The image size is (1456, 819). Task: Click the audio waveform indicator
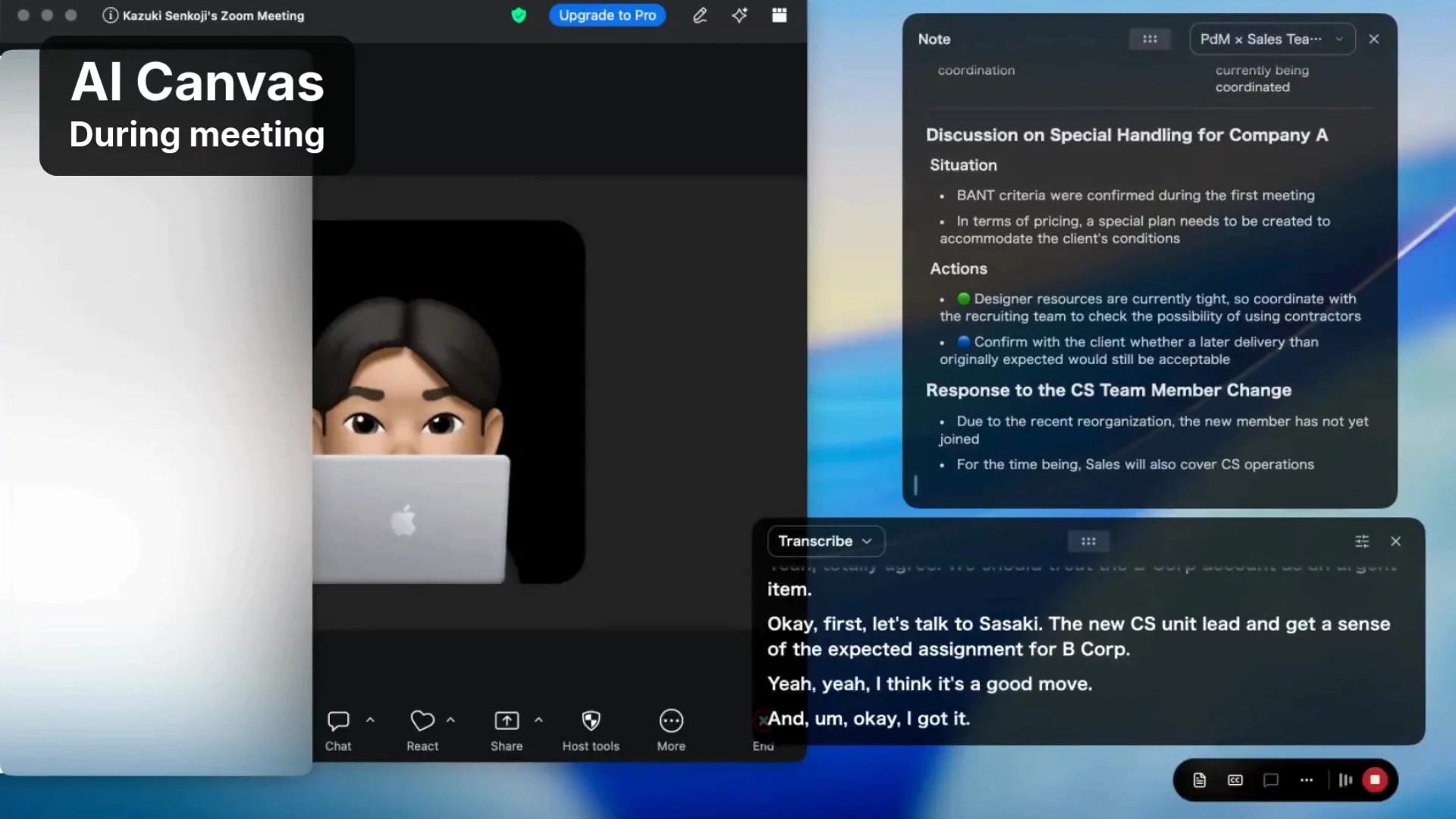[x=1345, y=780]
